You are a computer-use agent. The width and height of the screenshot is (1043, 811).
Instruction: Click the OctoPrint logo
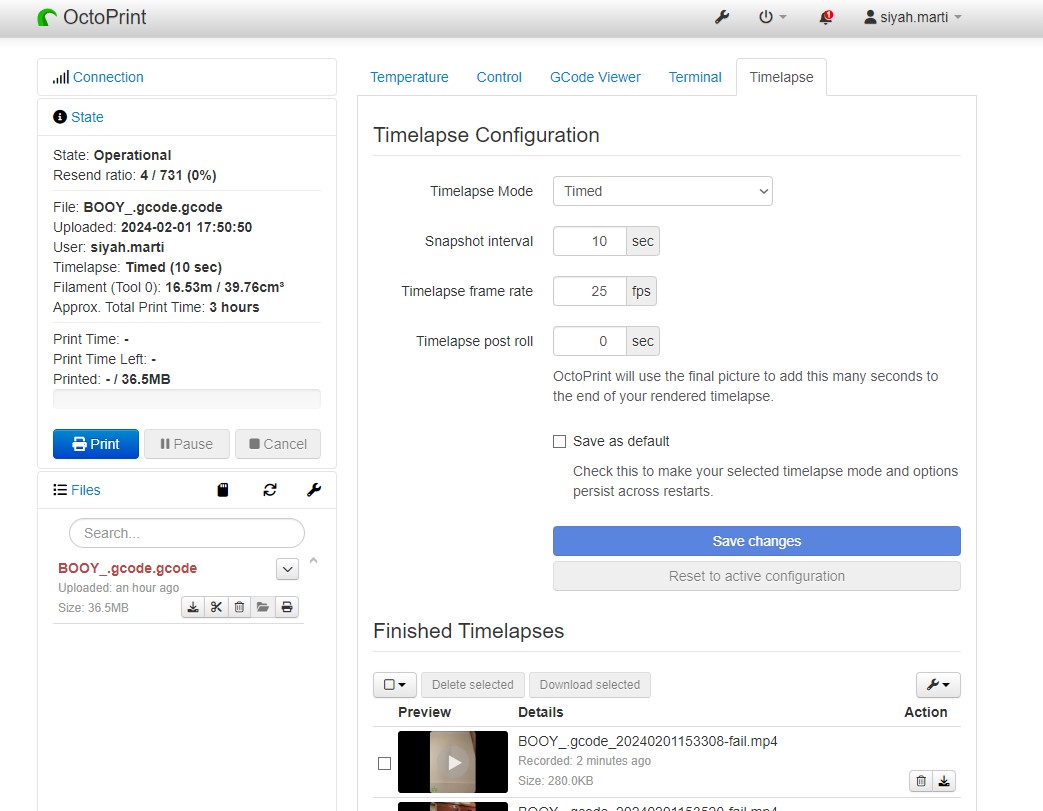coord(92,17)
